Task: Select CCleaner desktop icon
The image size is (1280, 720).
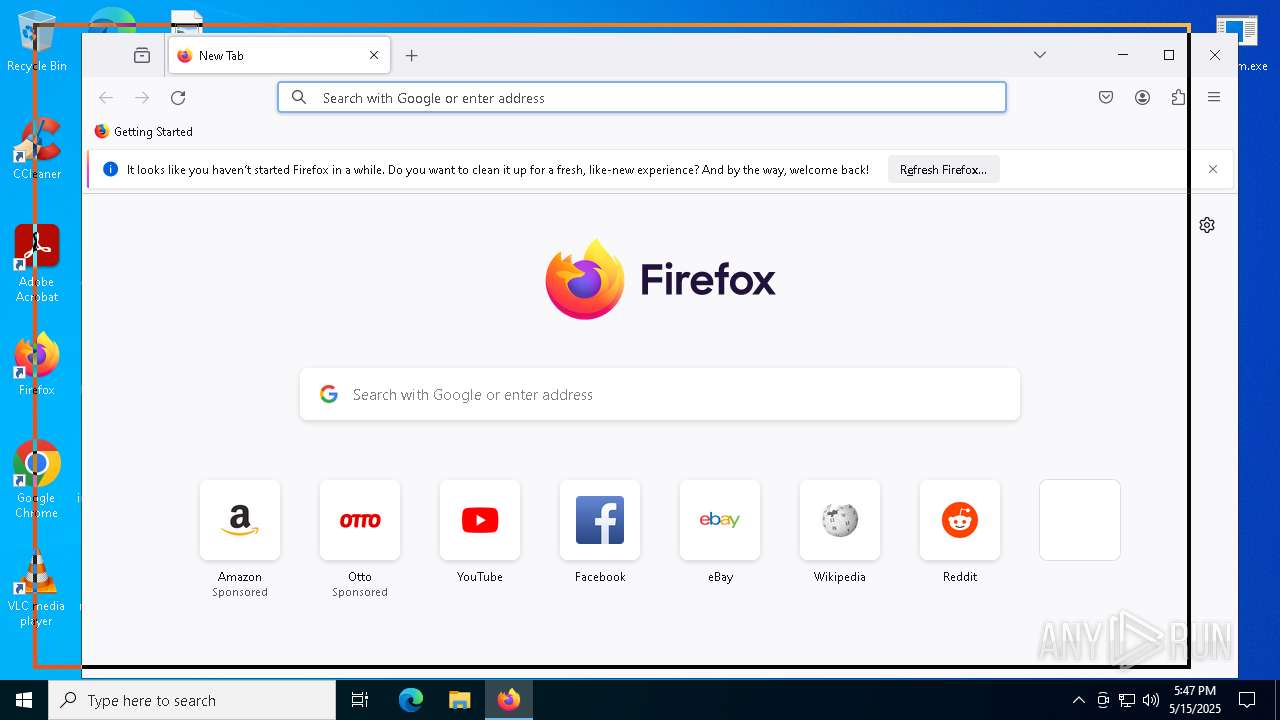Action: [x=37, y=150]
